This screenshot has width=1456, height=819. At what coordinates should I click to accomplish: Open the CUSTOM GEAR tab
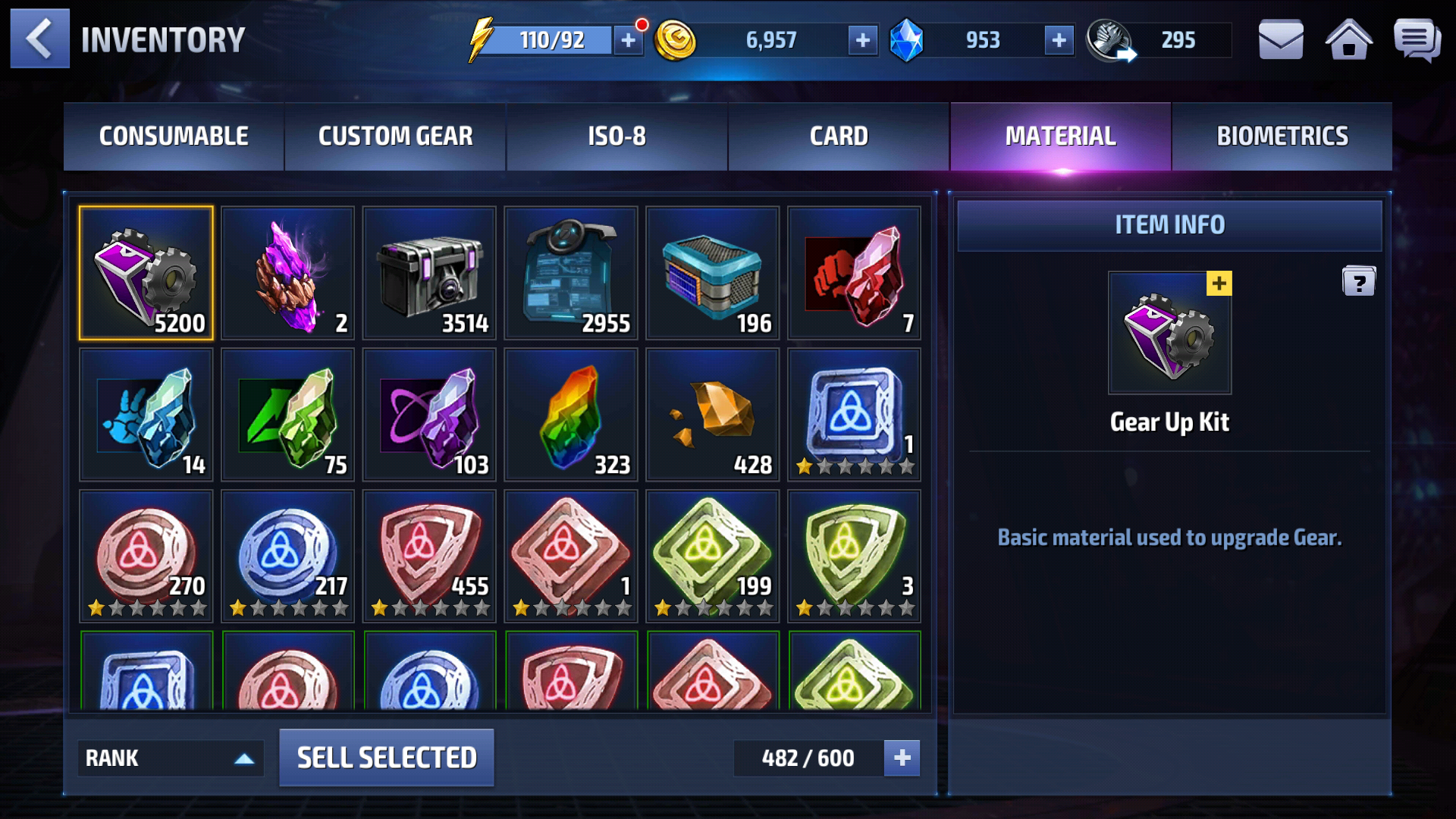(395, 136)
